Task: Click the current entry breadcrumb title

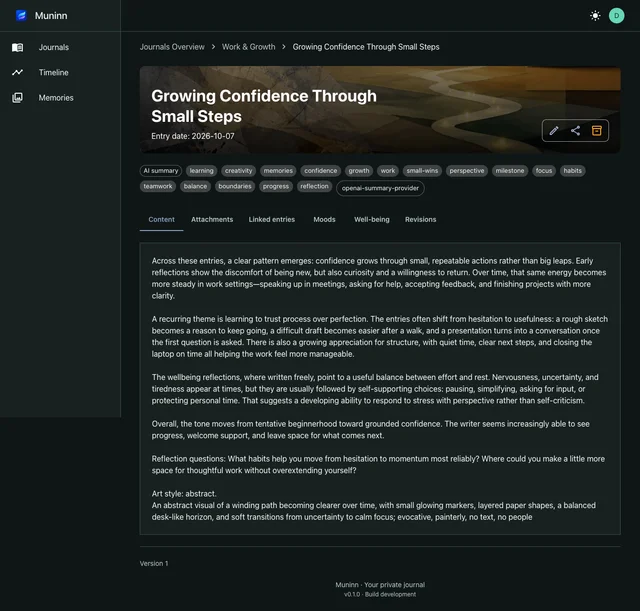Action: 366,47
